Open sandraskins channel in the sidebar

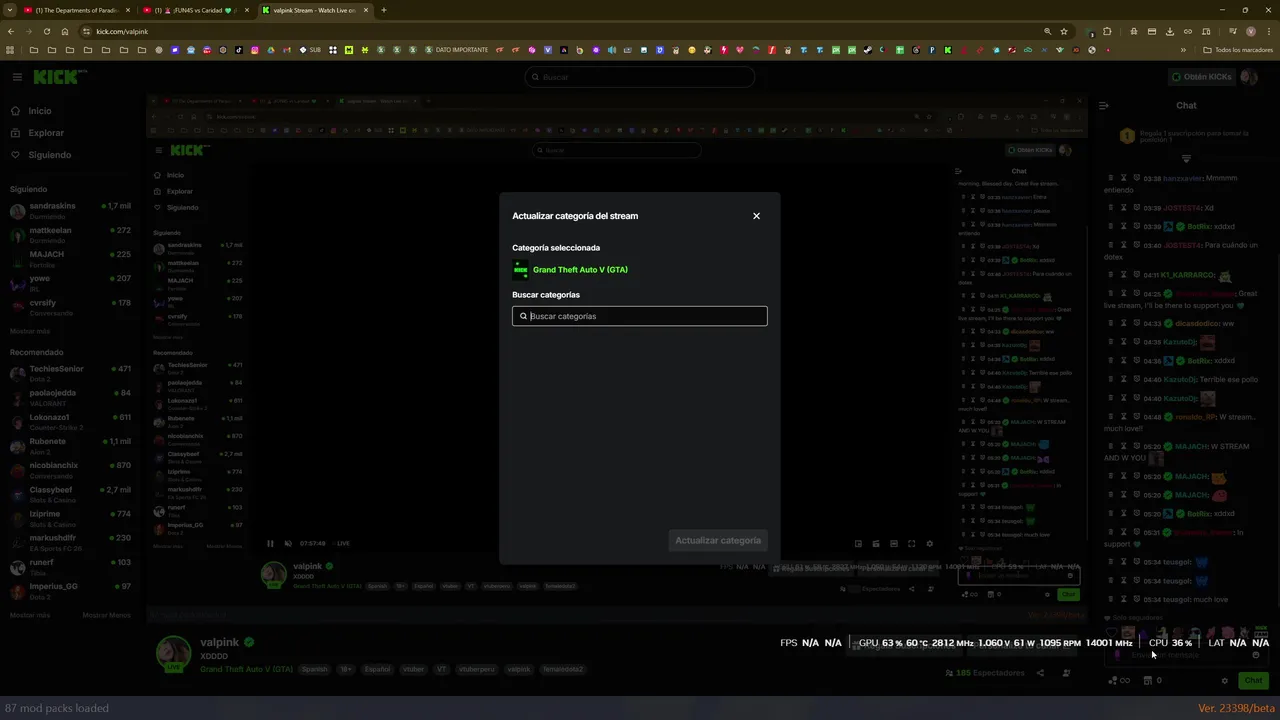(70, 210)
